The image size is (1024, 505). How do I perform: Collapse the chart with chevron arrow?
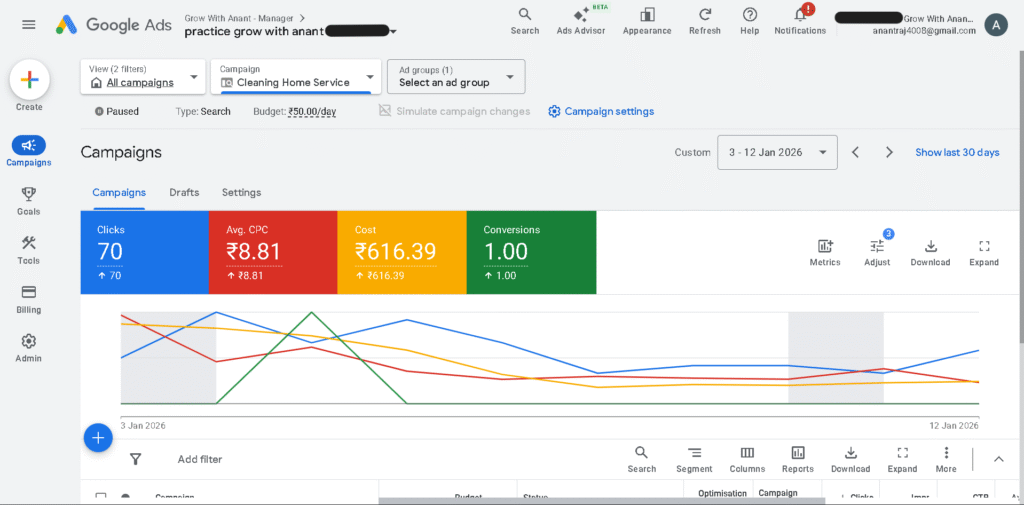click(x=999, y=459)
